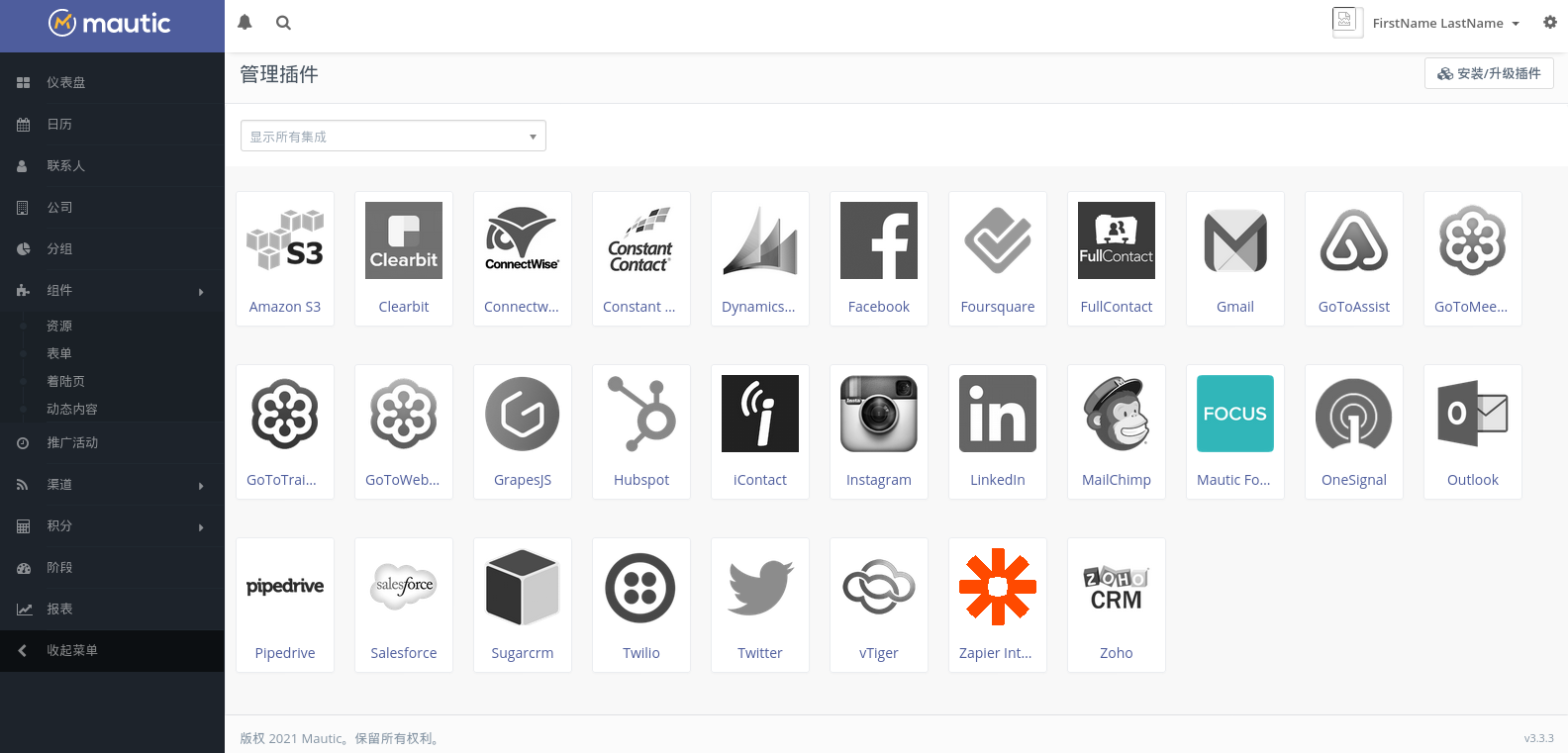The image size is (1568, 753).
Task: Expand the 渠道 sidebar submenu
Action: (112, 485)
